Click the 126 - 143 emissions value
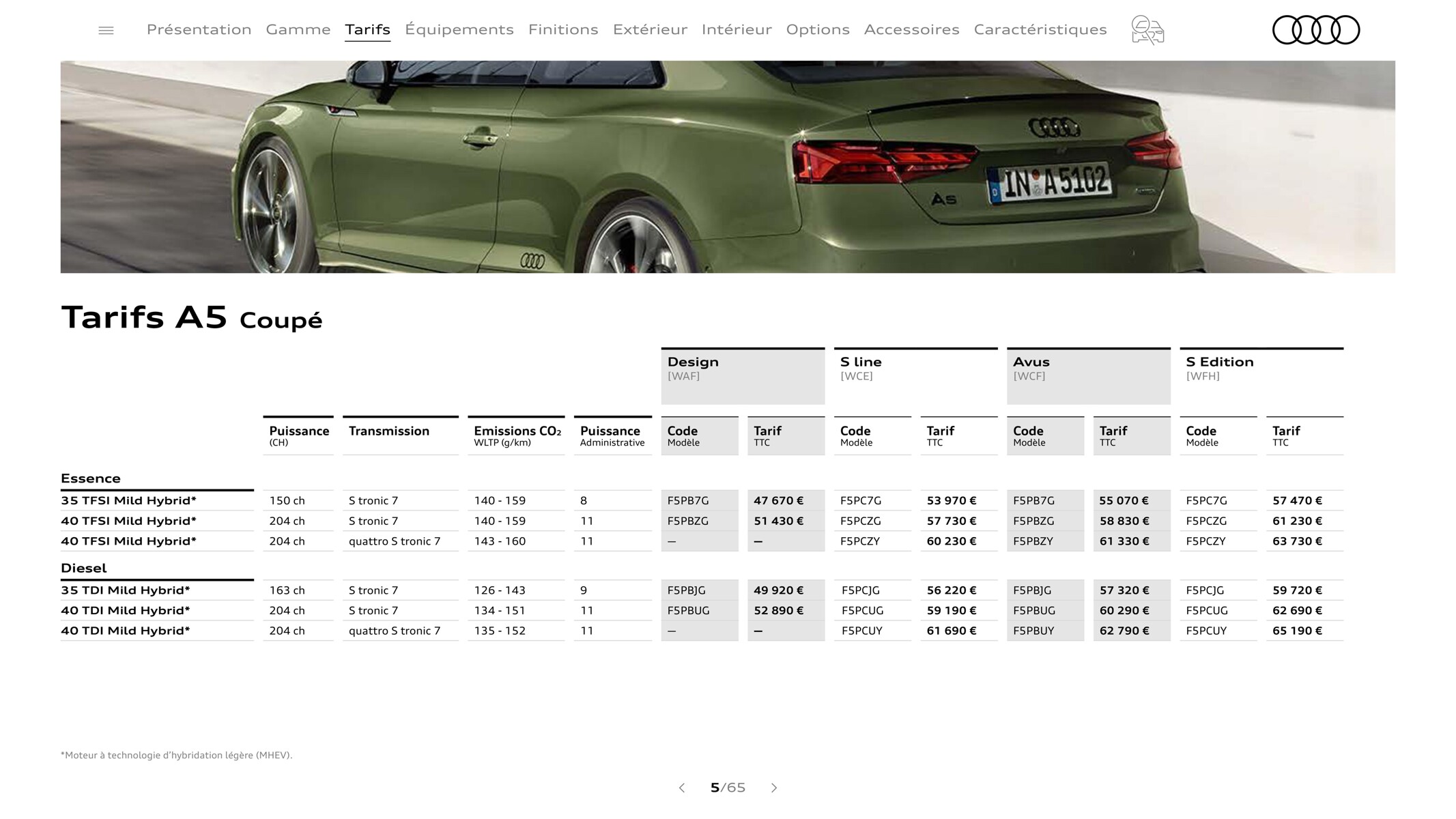This screenshot has width=1456, height=819. click(500, 590)
